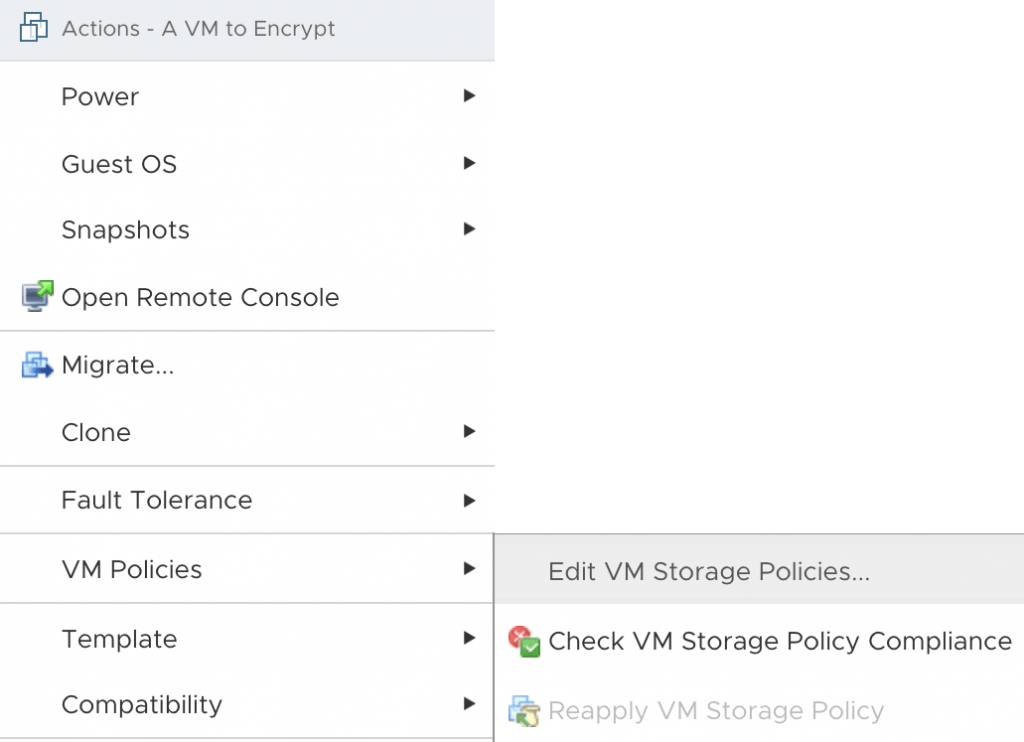Open the VM Policies menu entry
The height and width of the screenshot is (742, 1024).
tap(247, 569)
